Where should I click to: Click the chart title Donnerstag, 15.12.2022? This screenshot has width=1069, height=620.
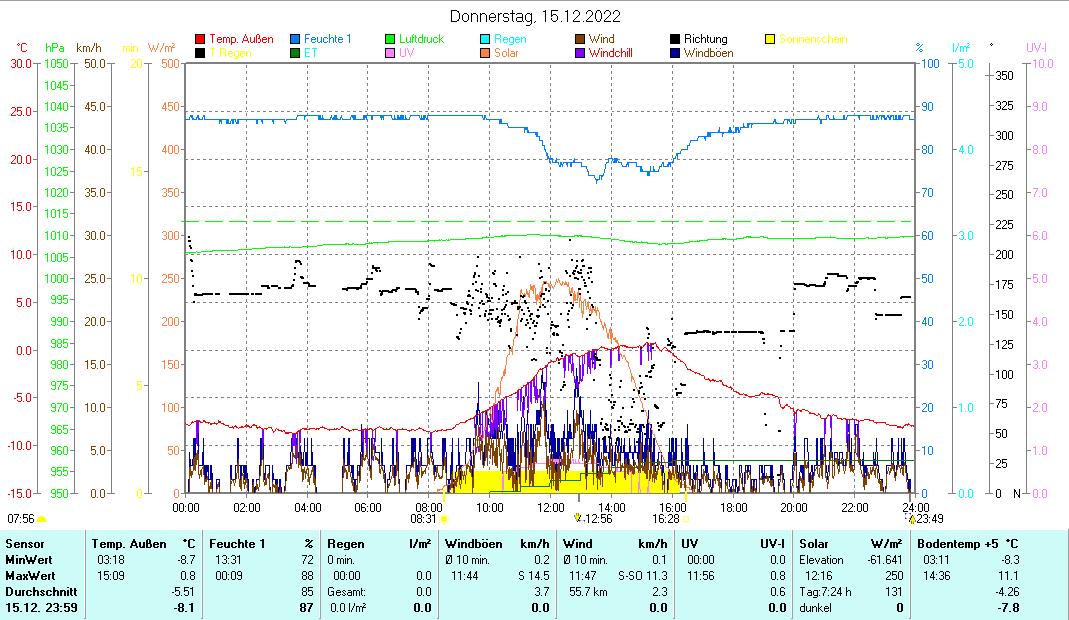tap(535, 16)
